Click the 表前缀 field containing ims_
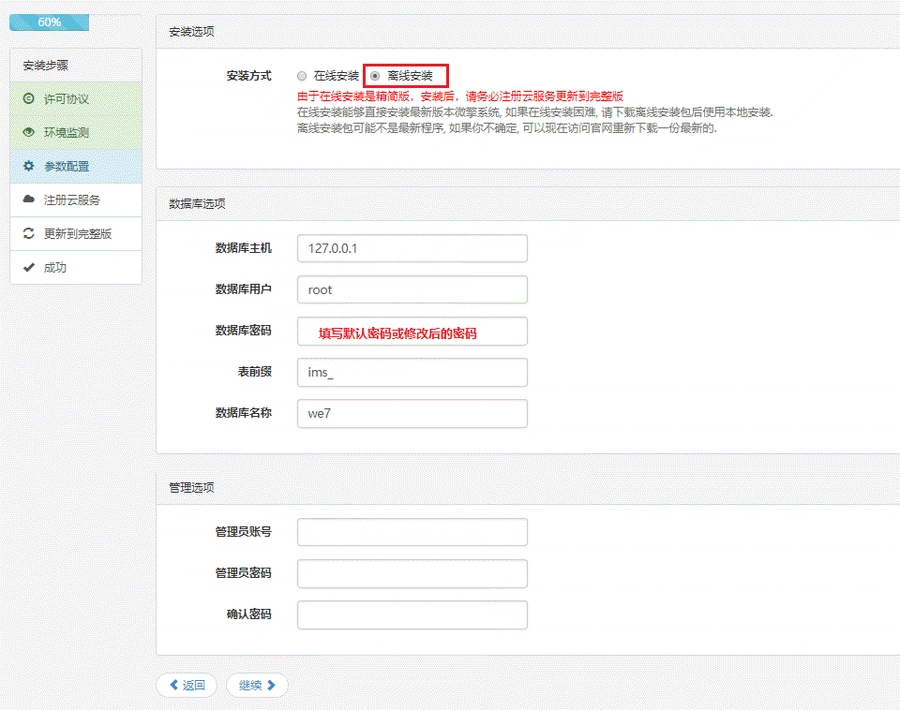 coord(412,372)
